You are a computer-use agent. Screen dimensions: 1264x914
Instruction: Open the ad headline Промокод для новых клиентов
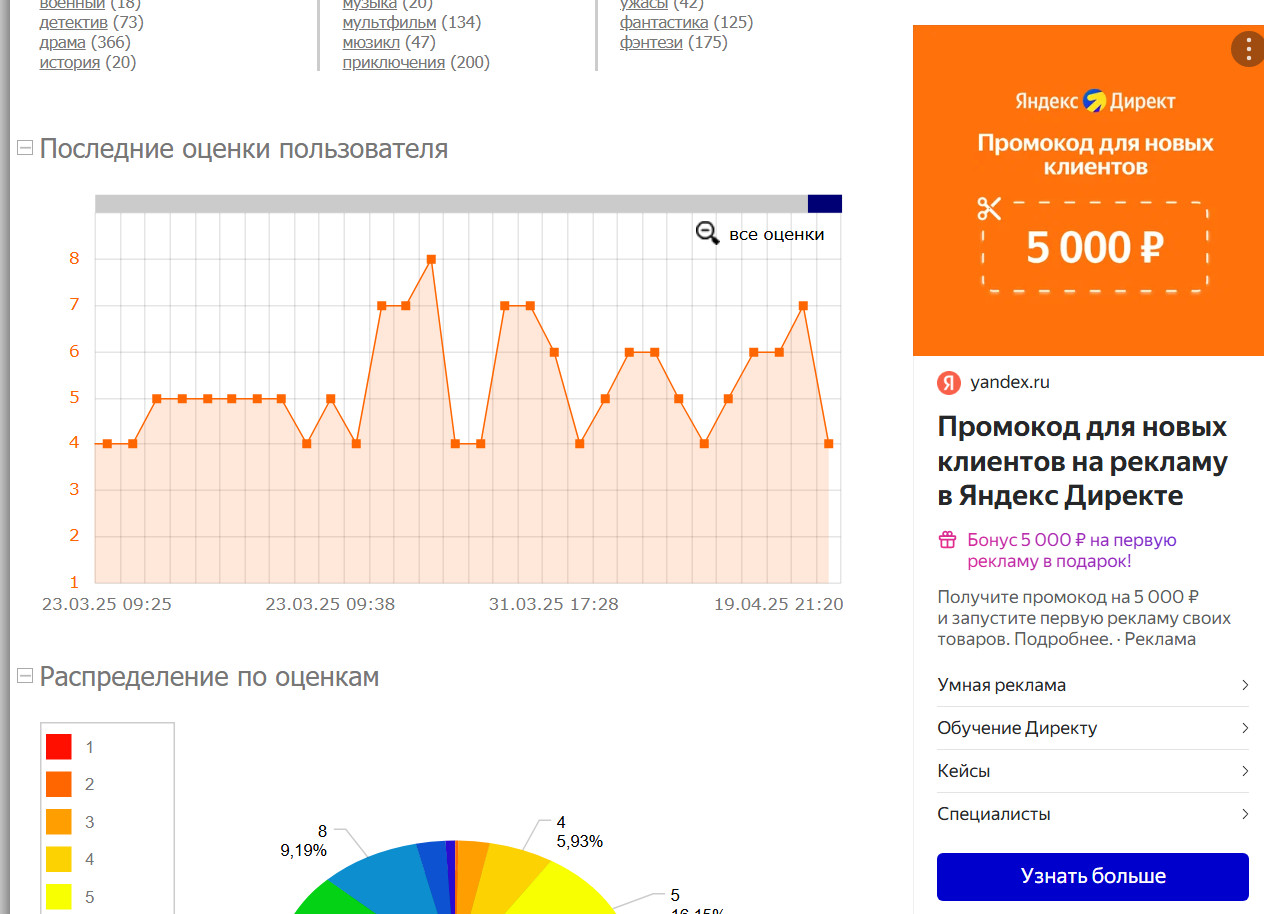pyautogui.click(x=1083, y=461)
